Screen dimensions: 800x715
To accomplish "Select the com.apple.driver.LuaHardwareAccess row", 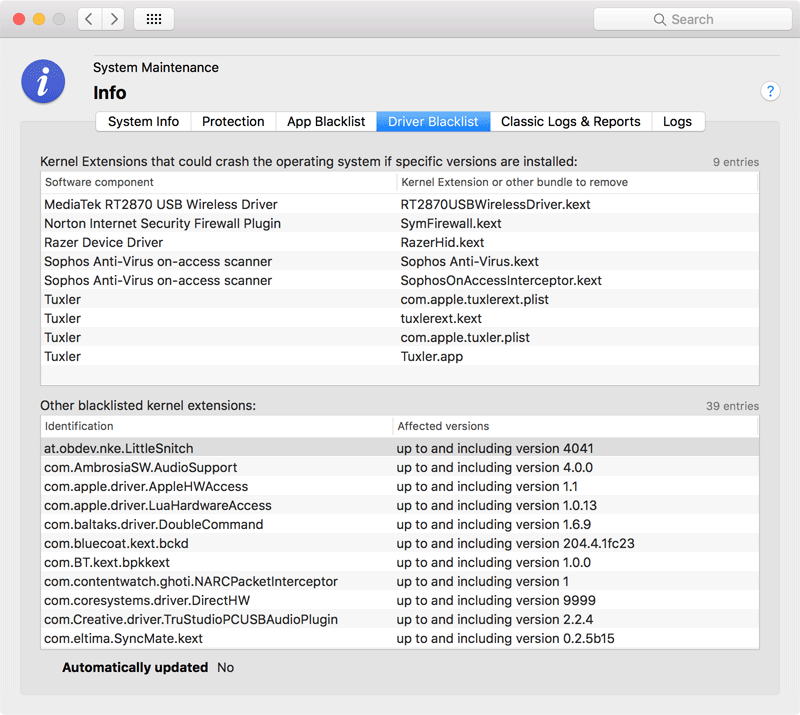I will pyautogui.click(x=399, y=505).
